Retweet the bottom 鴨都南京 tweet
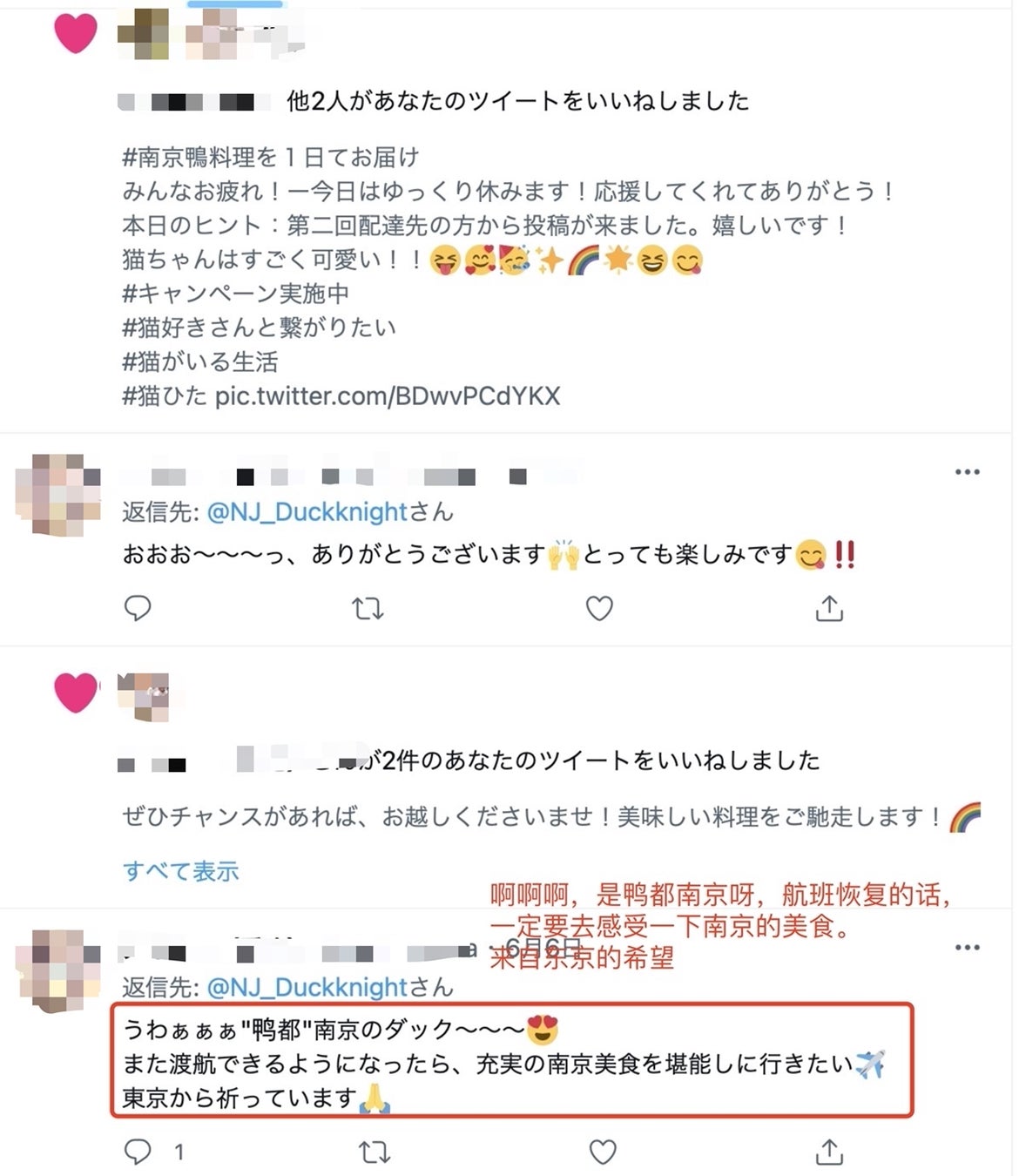The height and width of the screenshot is (1176, 1019). tap(375, 1152)
